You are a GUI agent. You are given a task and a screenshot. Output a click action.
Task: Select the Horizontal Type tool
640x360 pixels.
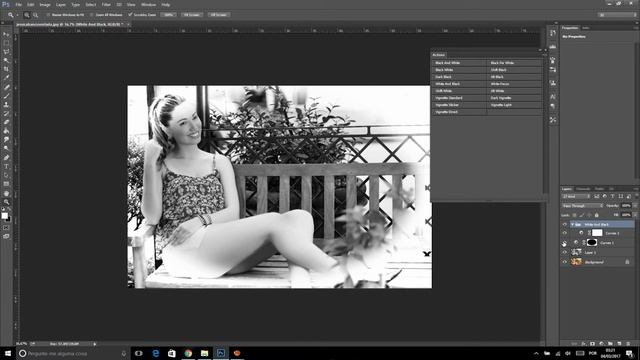tap(6, 167)
